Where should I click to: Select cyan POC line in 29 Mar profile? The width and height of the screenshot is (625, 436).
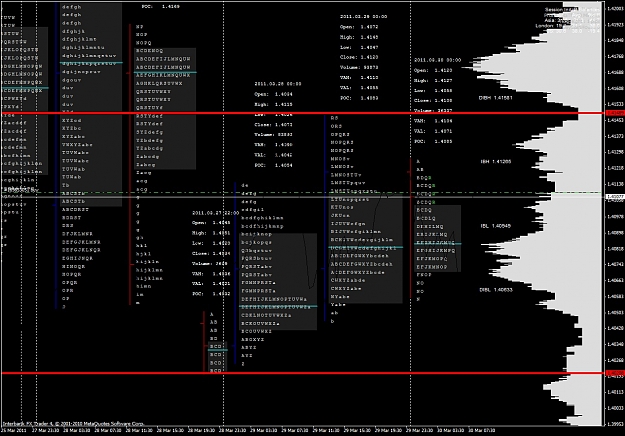click(x=367, y=247)
